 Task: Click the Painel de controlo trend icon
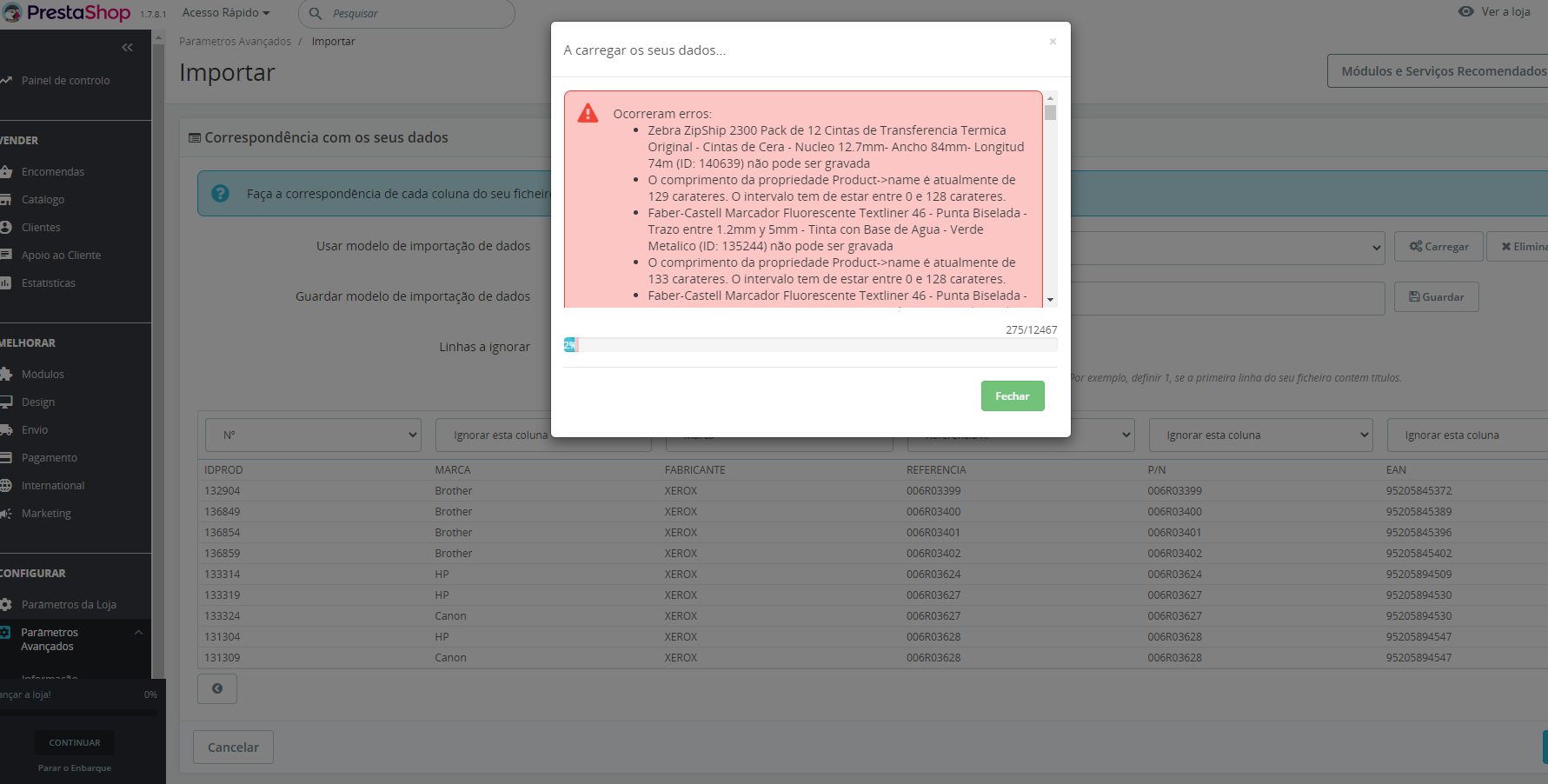(6, 80)
